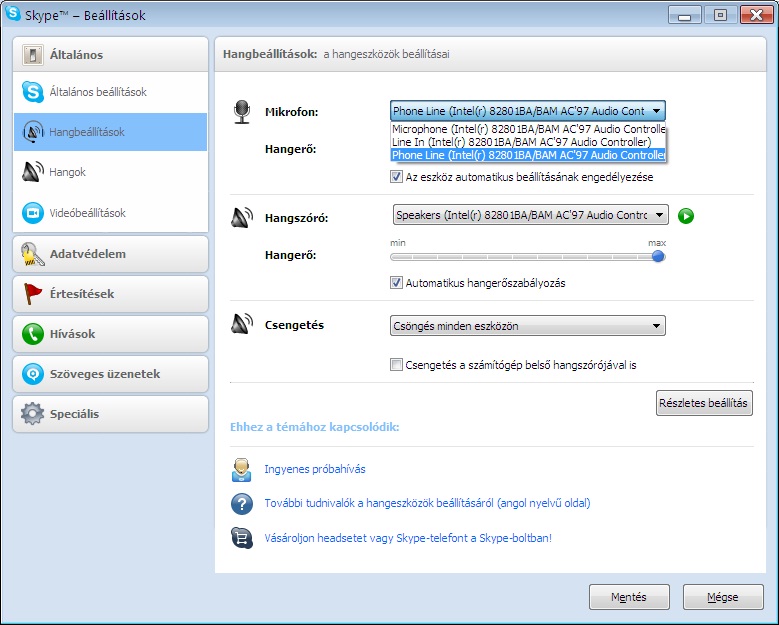This screenshot has width=779, height=625.
Task: Click the shopping cart Skype shop icon
Action: tap(242, 538)
